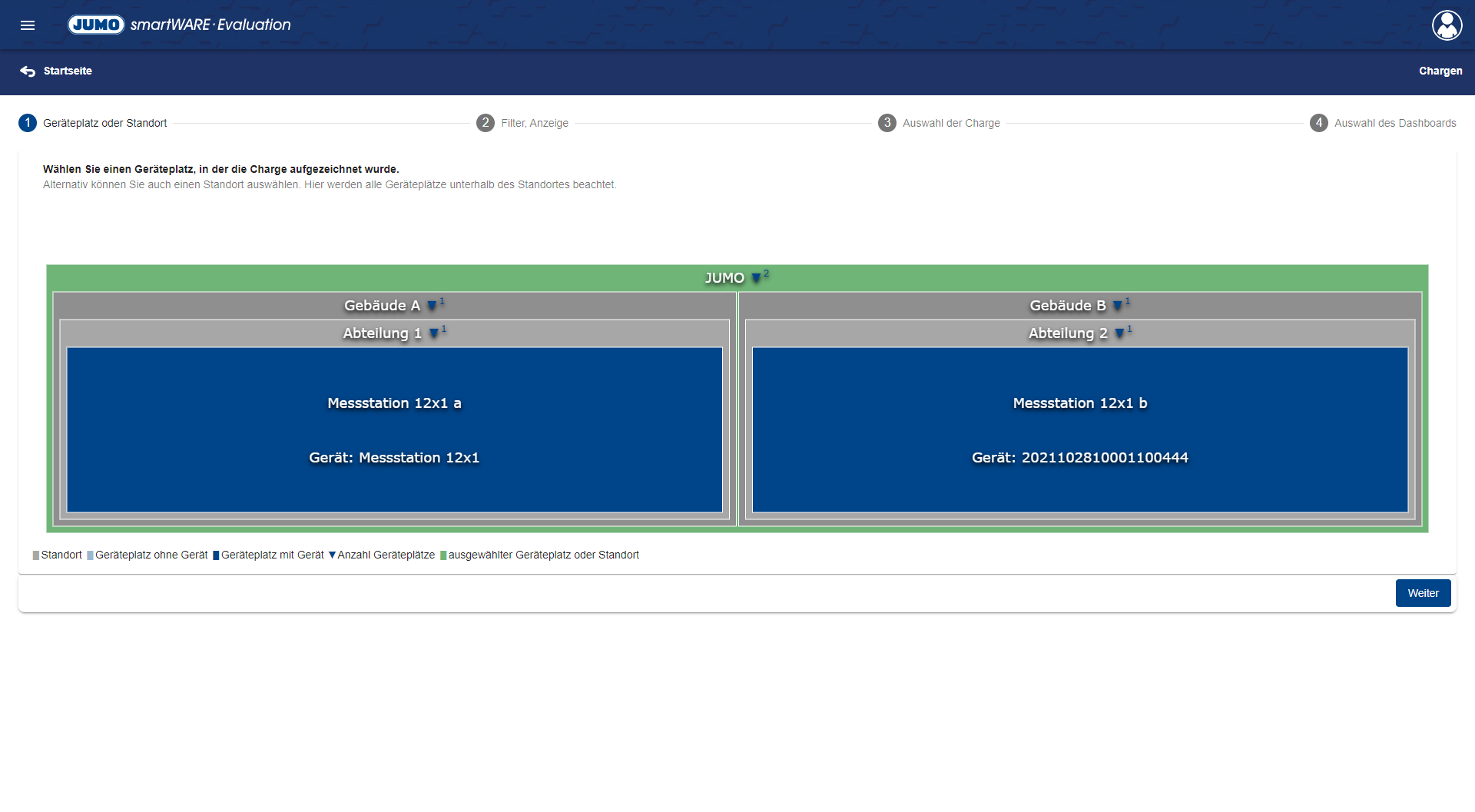Image resolution: width=1475 pixels, height=812 pixels.
Task: Open step 4 Auswahl des Dashboards
Action: [x=1383, y=123]
